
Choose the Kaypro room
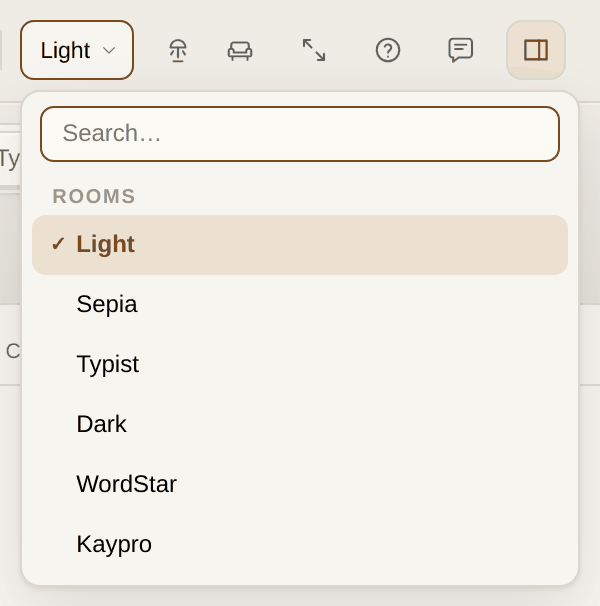coord(300,544)
